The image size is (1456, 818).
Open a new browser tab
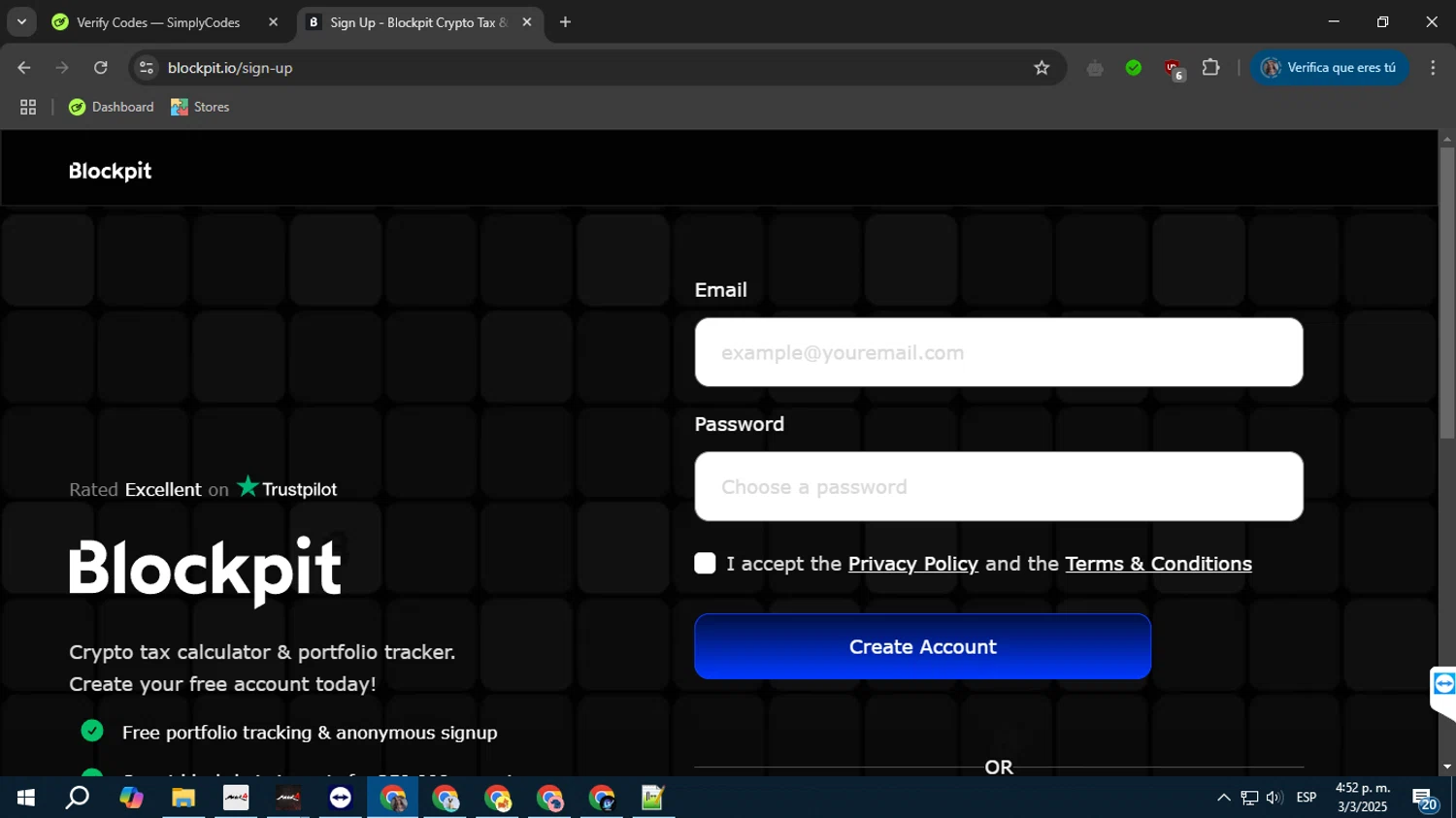point(565,22)
